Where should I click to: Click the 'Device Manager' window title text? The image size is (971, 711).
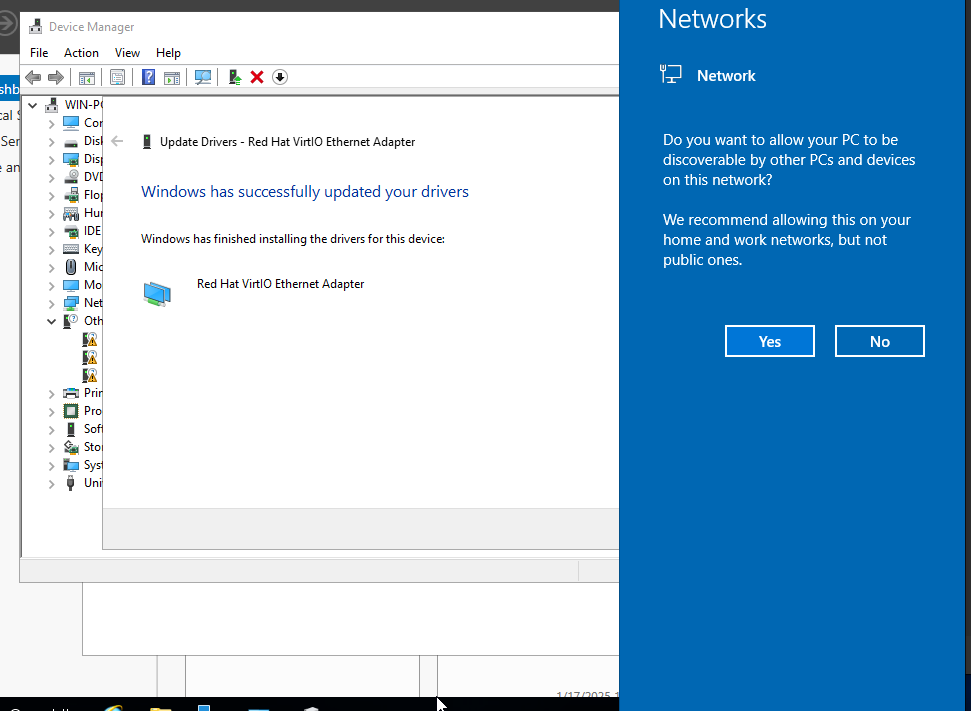92,27
